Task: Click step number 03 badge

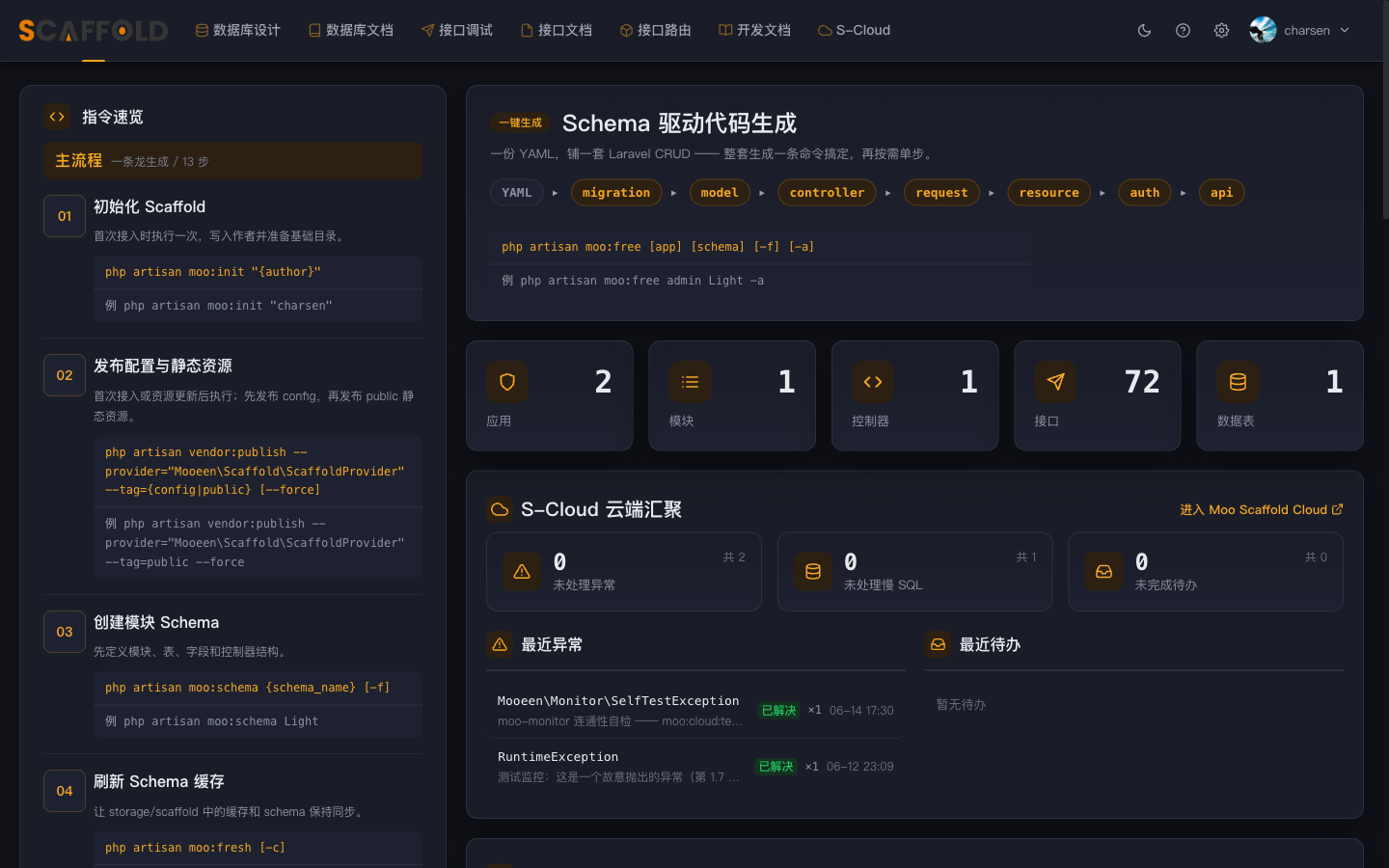Action: point(65,632)
